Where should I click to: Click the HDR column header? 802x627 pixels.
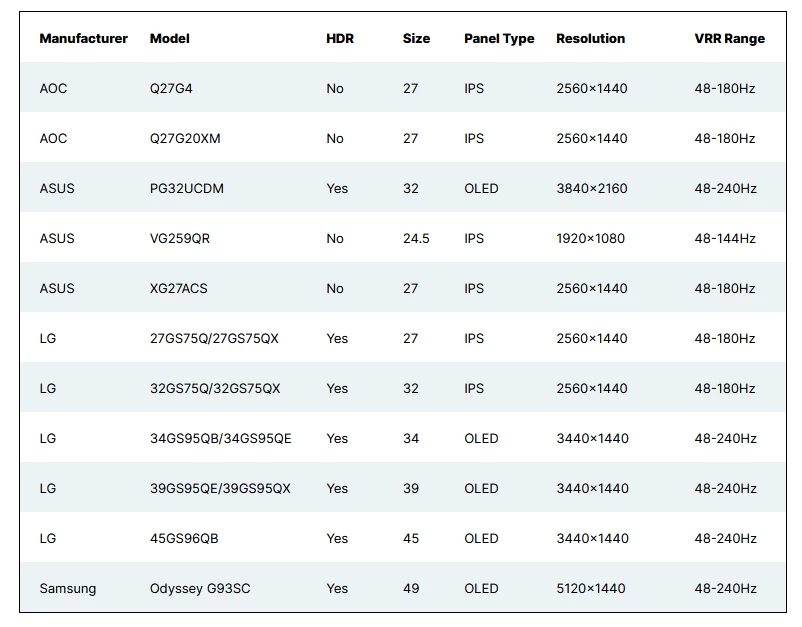click(x=340, y=38)
